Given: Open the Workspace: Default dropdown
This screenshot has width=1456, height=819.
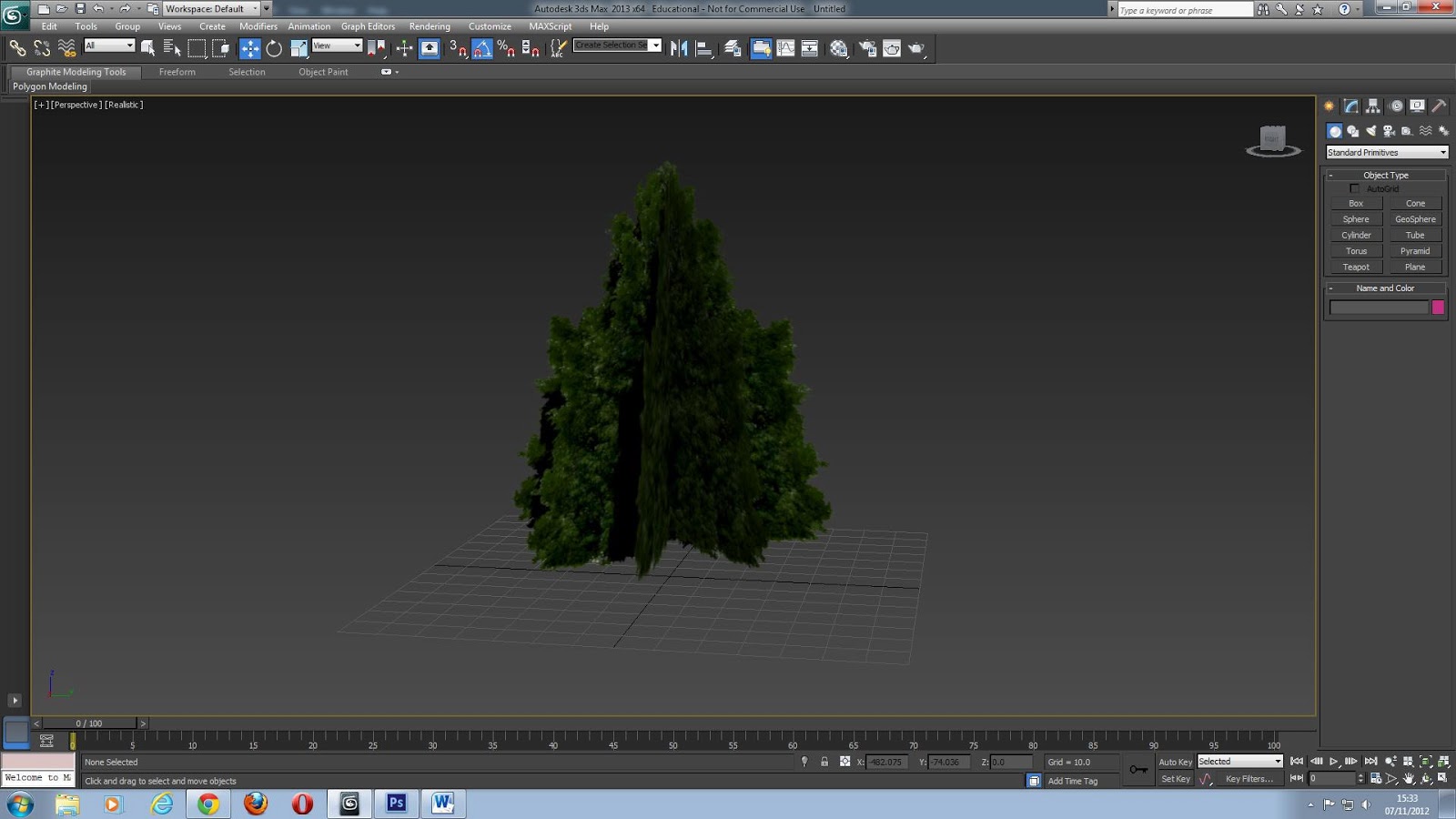Looking at the screenshot, I should pos(211,9).
